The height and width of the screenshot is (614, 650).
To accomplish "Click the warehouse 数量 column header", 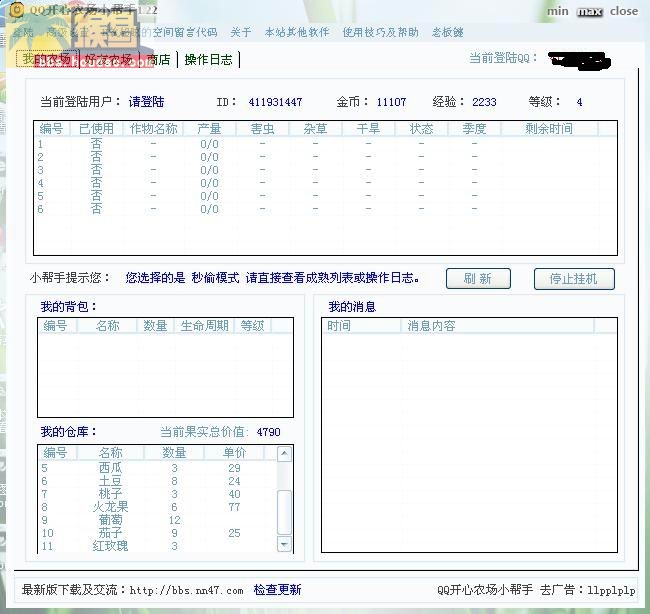I will coord(174,453).
